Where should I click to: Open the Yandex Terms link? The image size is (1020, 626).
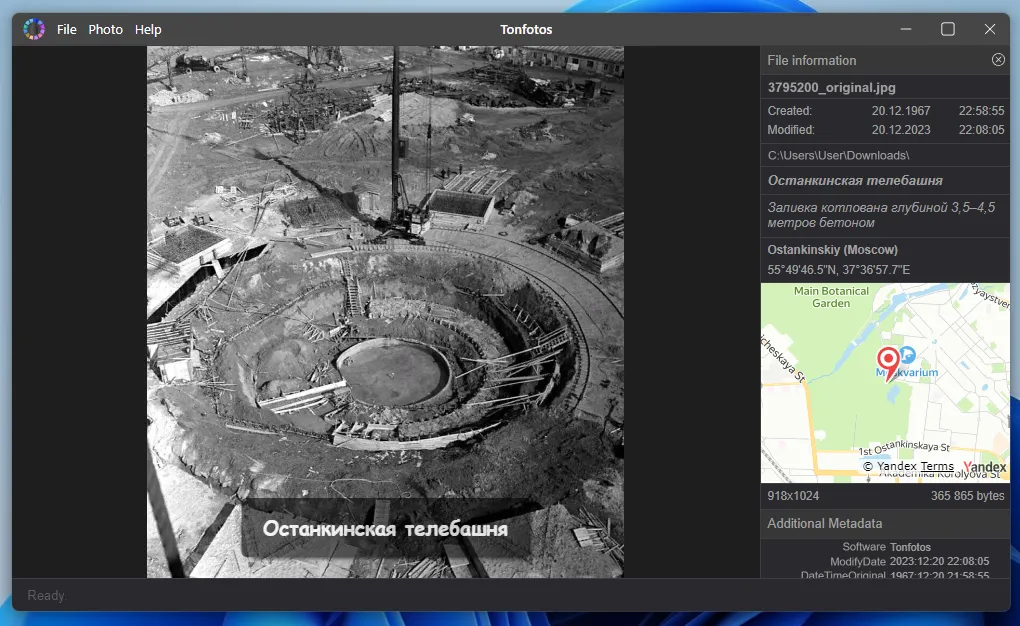pos(937,467)
